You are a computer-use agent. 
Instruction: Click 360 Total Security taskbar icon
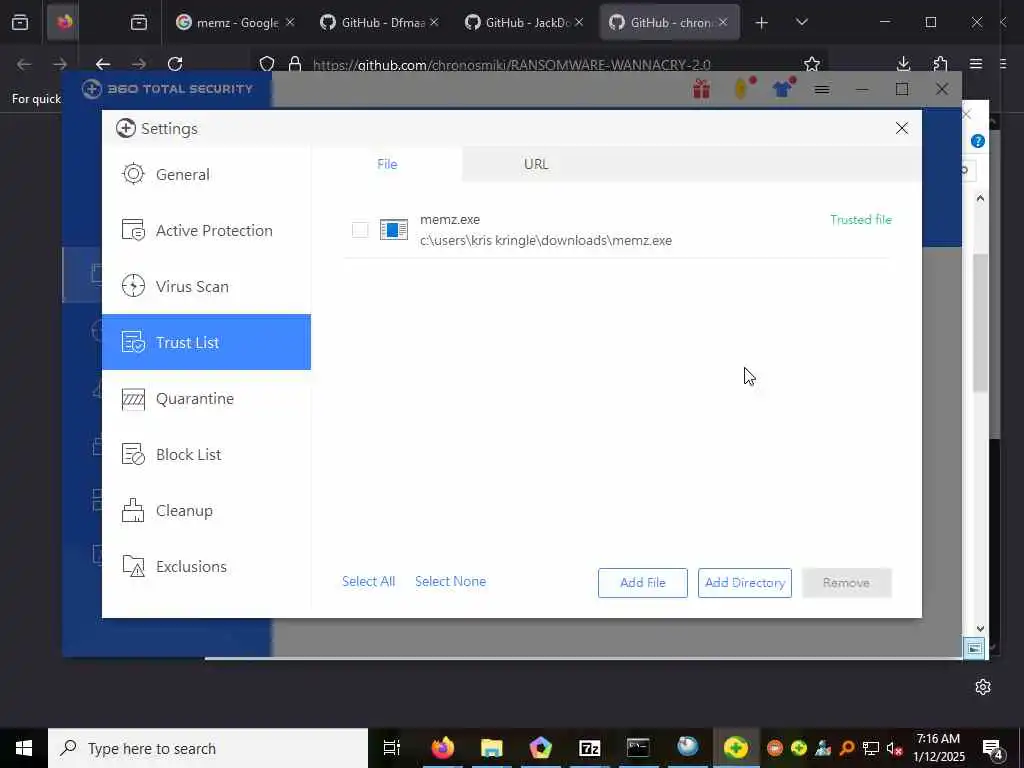click(x=736, y=748)
